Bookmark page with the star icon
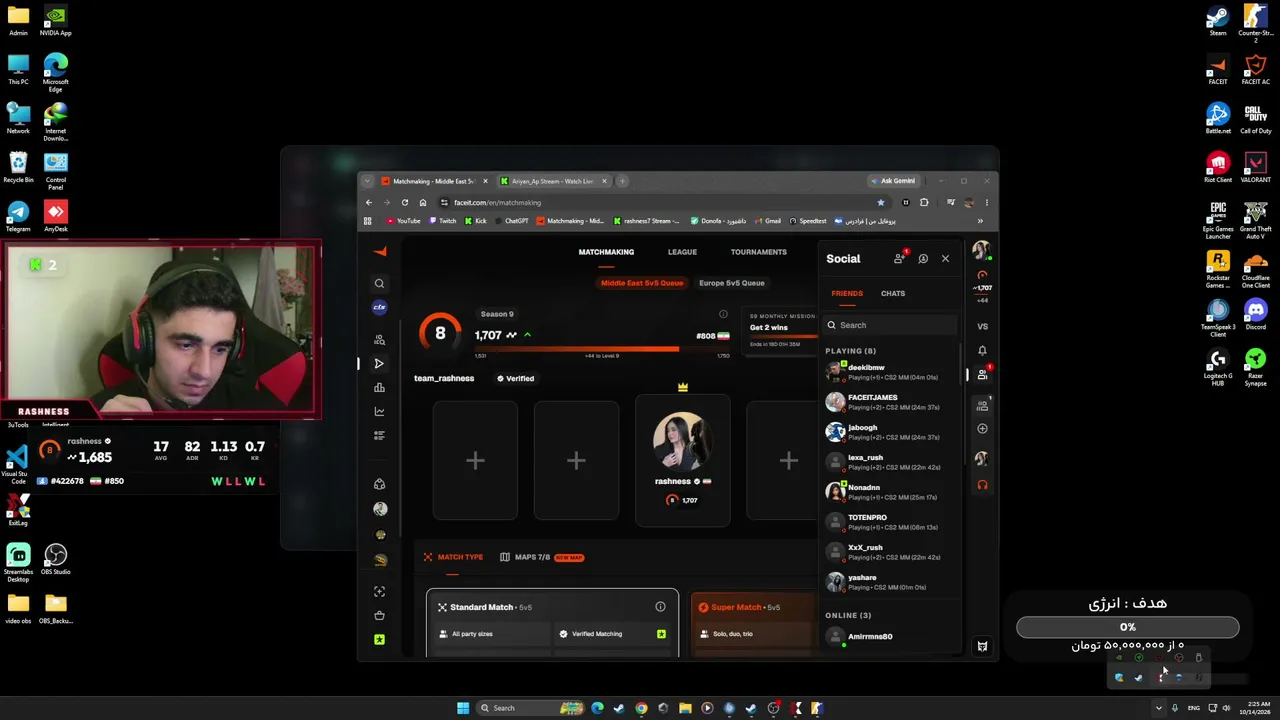 pyautogui.click(x=881, y=202)
